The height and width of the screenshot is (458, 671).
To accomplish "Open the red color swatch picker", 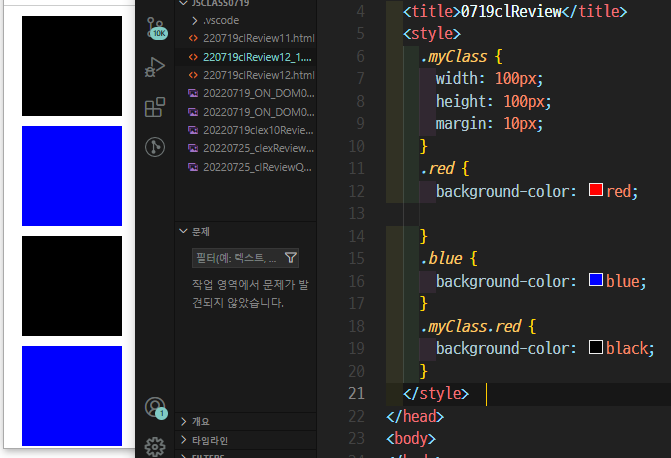I will [x=596, y=190].
